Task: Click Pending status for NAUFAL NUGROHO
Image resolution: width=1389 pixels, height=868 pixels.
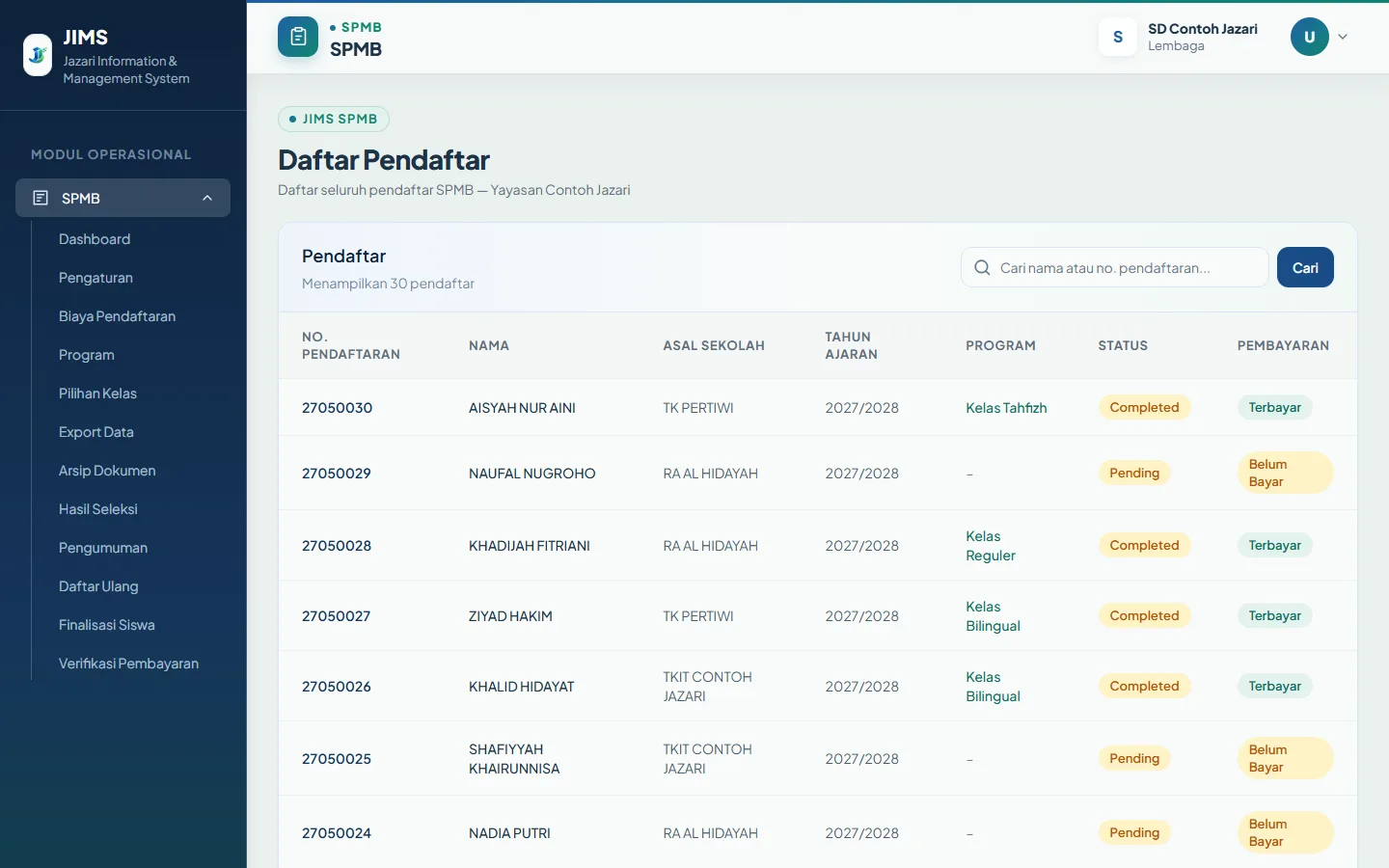Action: pos(1134,473)
